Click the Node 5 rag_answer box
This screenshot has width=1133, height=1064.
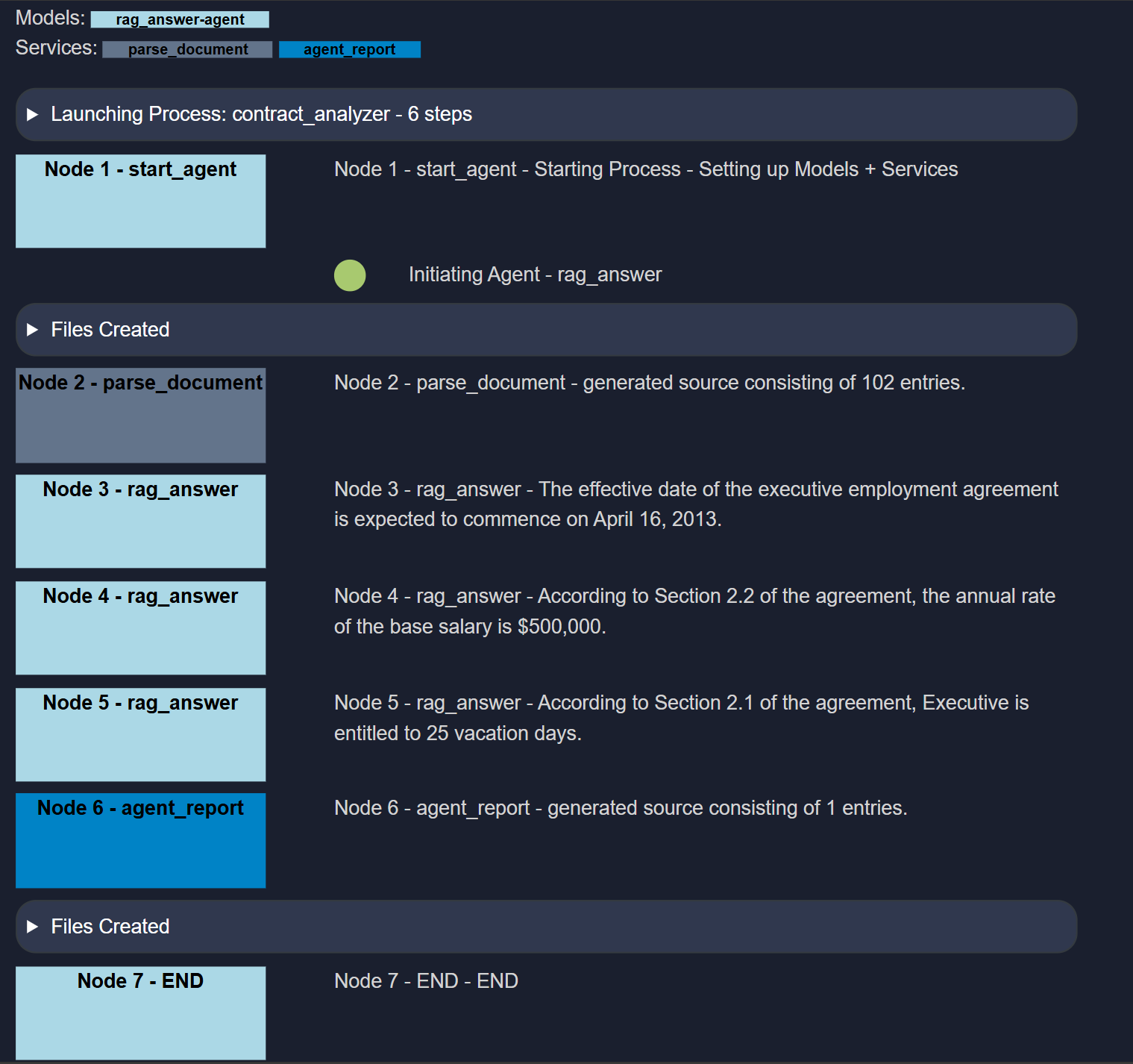coord(140,734)
